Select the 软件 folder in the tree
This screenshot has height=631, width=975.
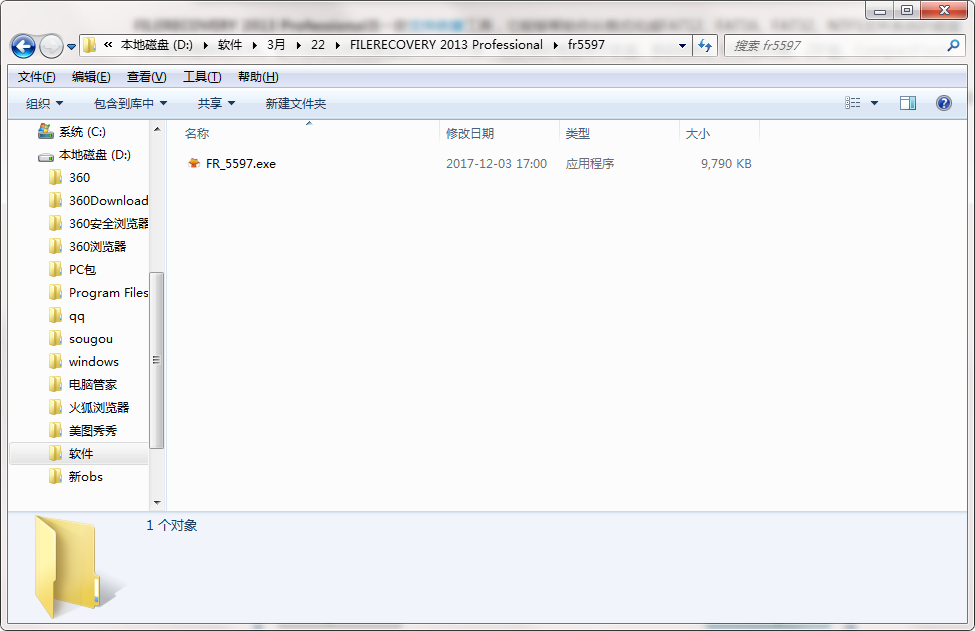click(81, 454)
